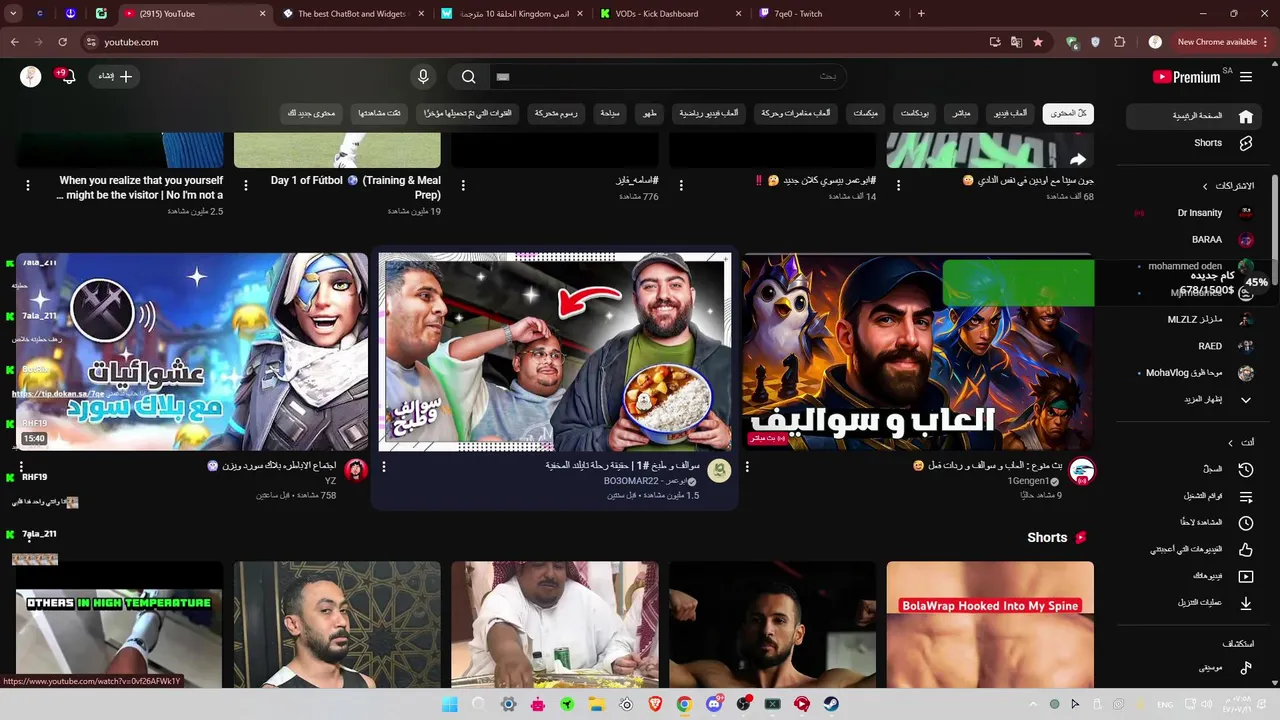Screen dimensions: 1280x720
Task: Select the Mixes (ميكسات) filter chip
Action: (x=866, y=114)
